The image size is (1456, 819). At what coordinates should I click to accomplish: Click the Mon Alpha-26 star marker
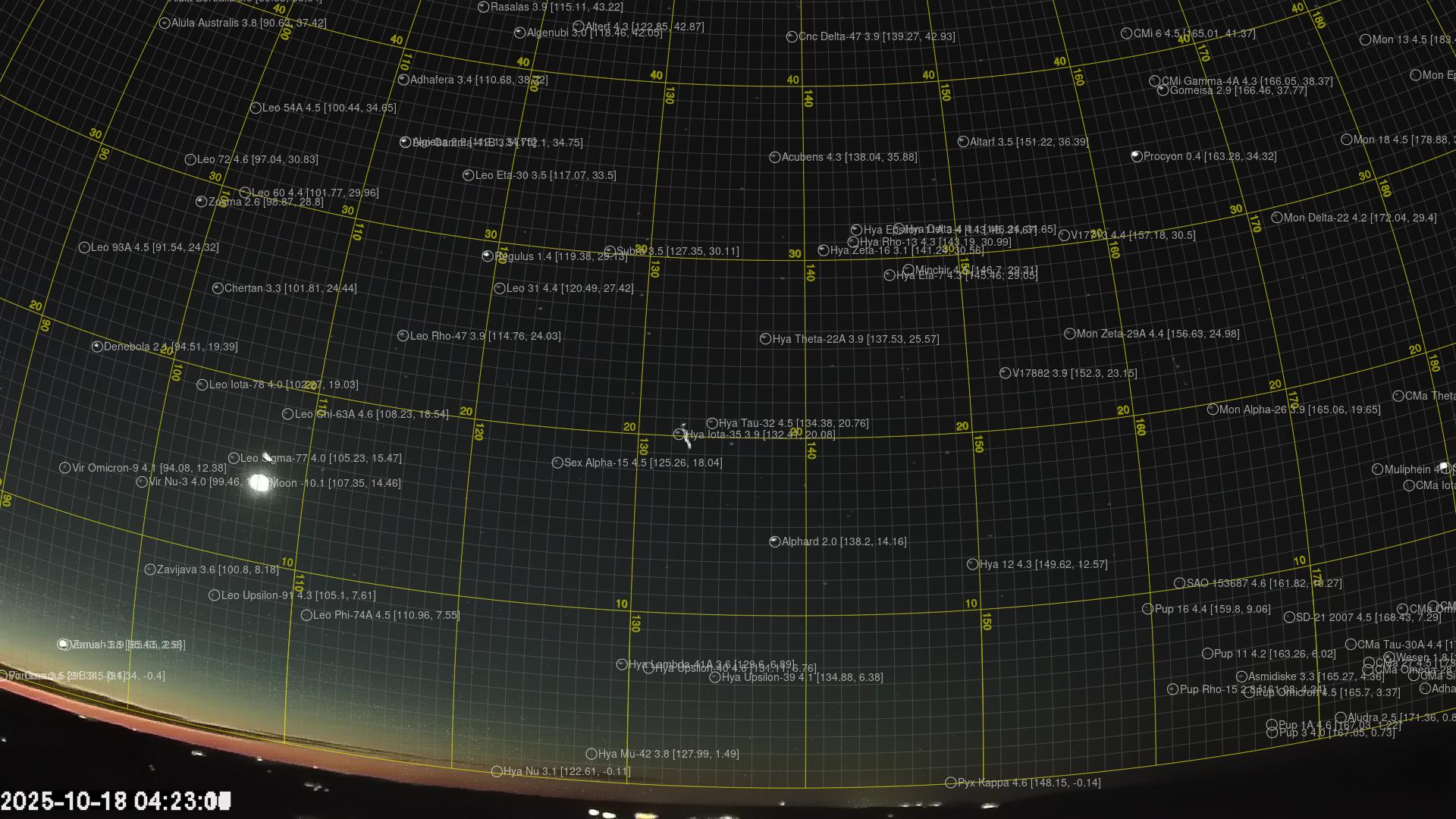(x=1213, y=409)
